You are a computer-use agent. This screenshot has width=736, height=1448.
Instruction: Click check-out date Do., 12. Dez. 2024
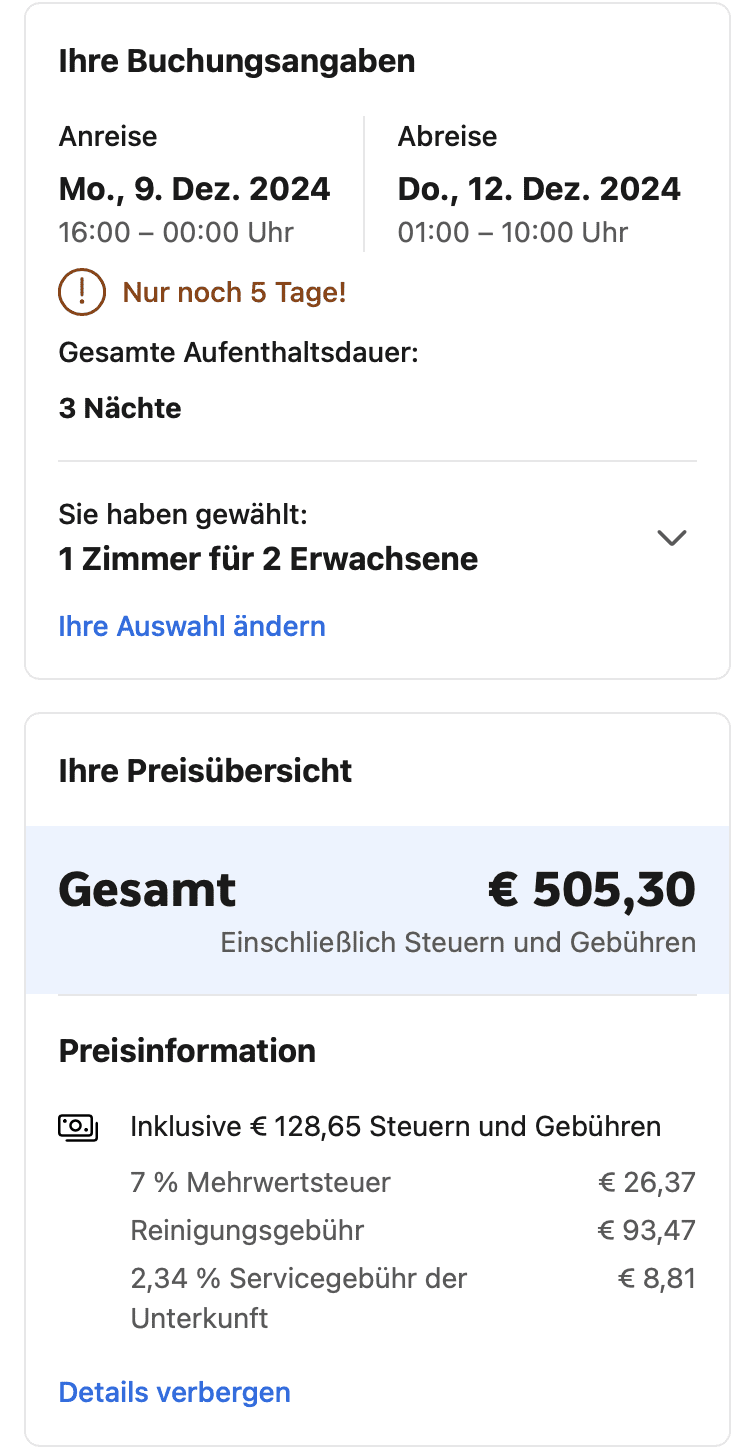pyautogui.click(x=539, y=189)
